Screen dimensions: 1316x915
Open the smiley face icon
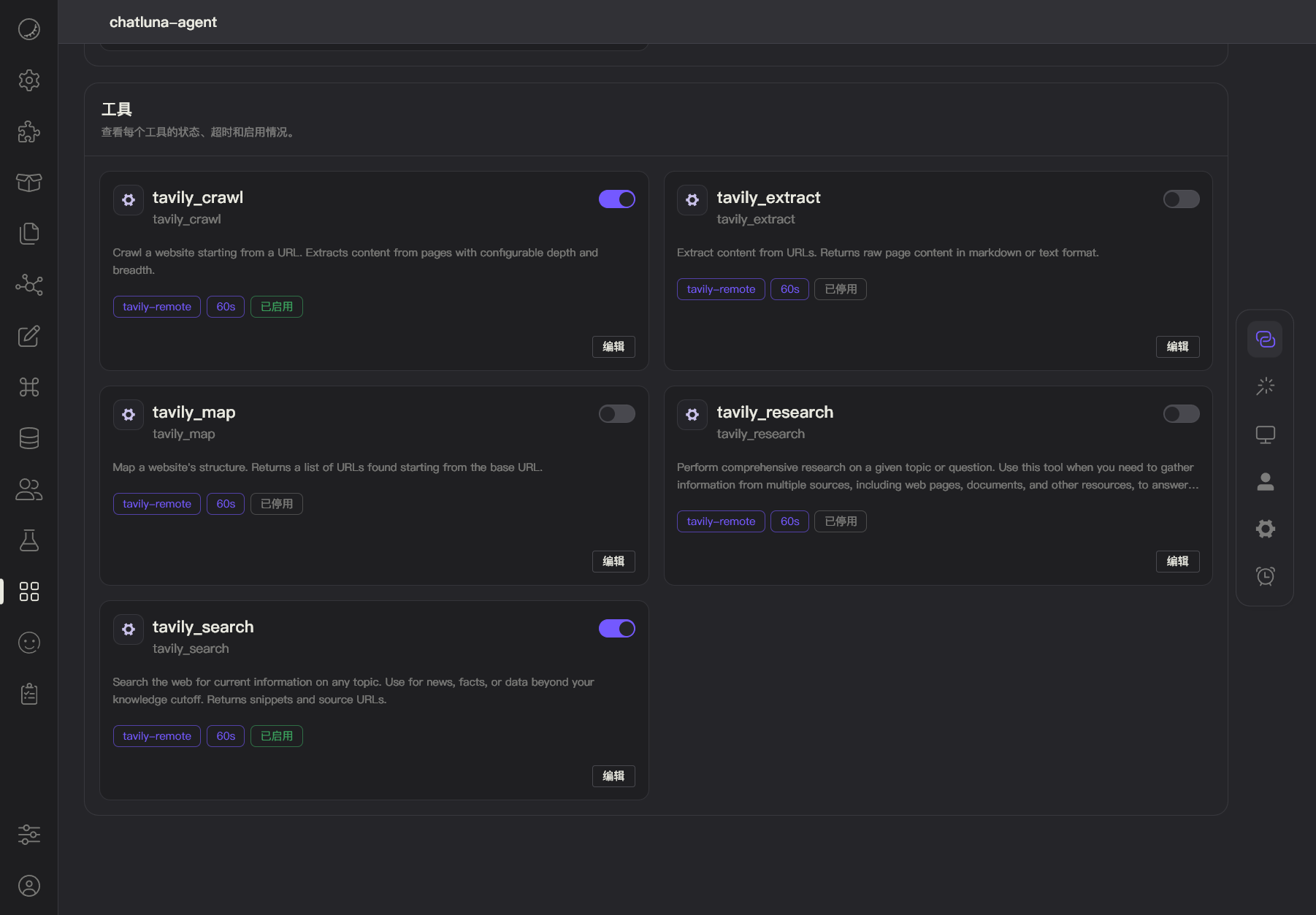pyautogui.click(x=29, y=643)
